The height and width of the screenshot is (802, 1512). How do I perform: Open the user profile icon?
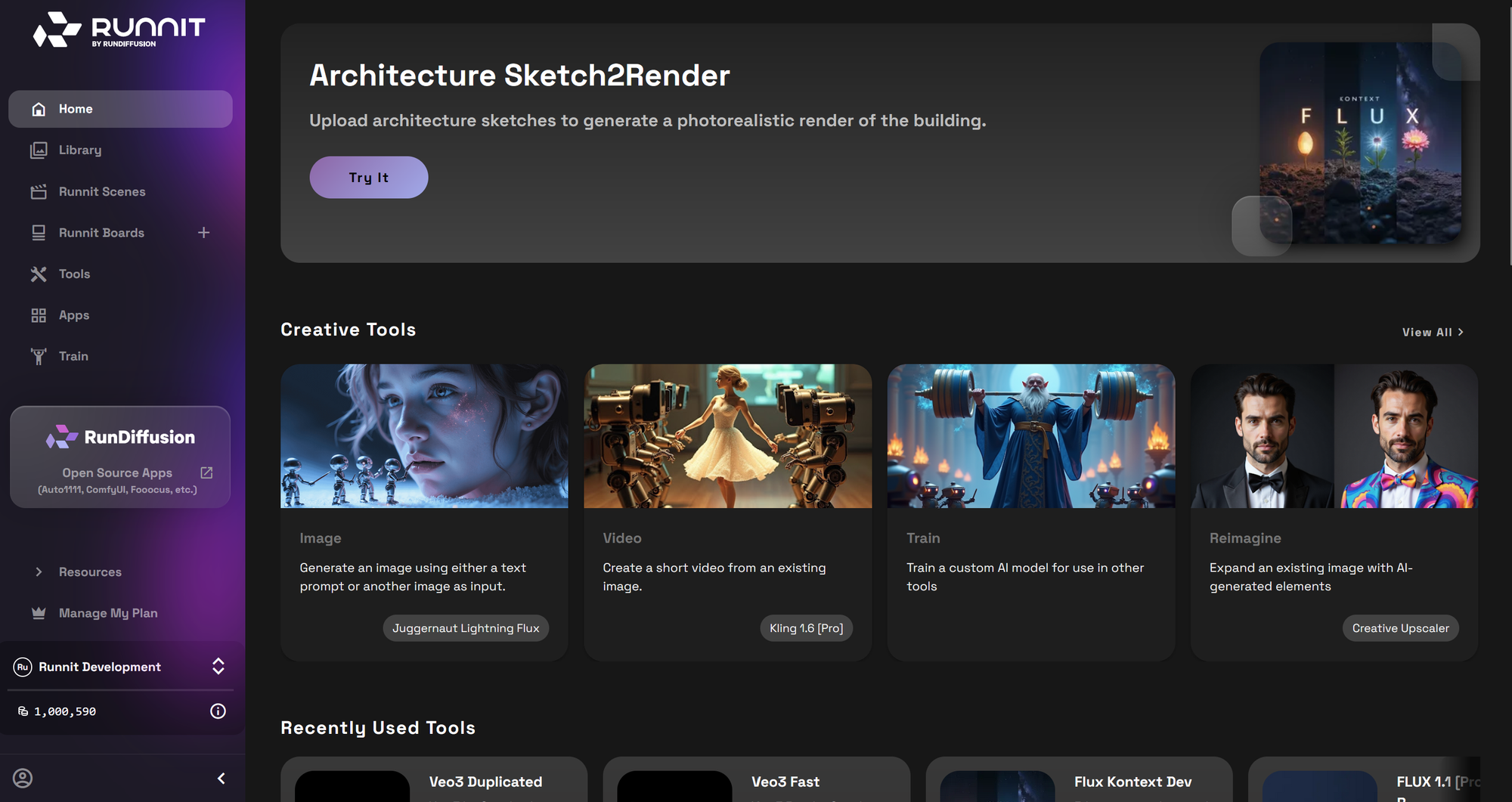tap(23, 778)
